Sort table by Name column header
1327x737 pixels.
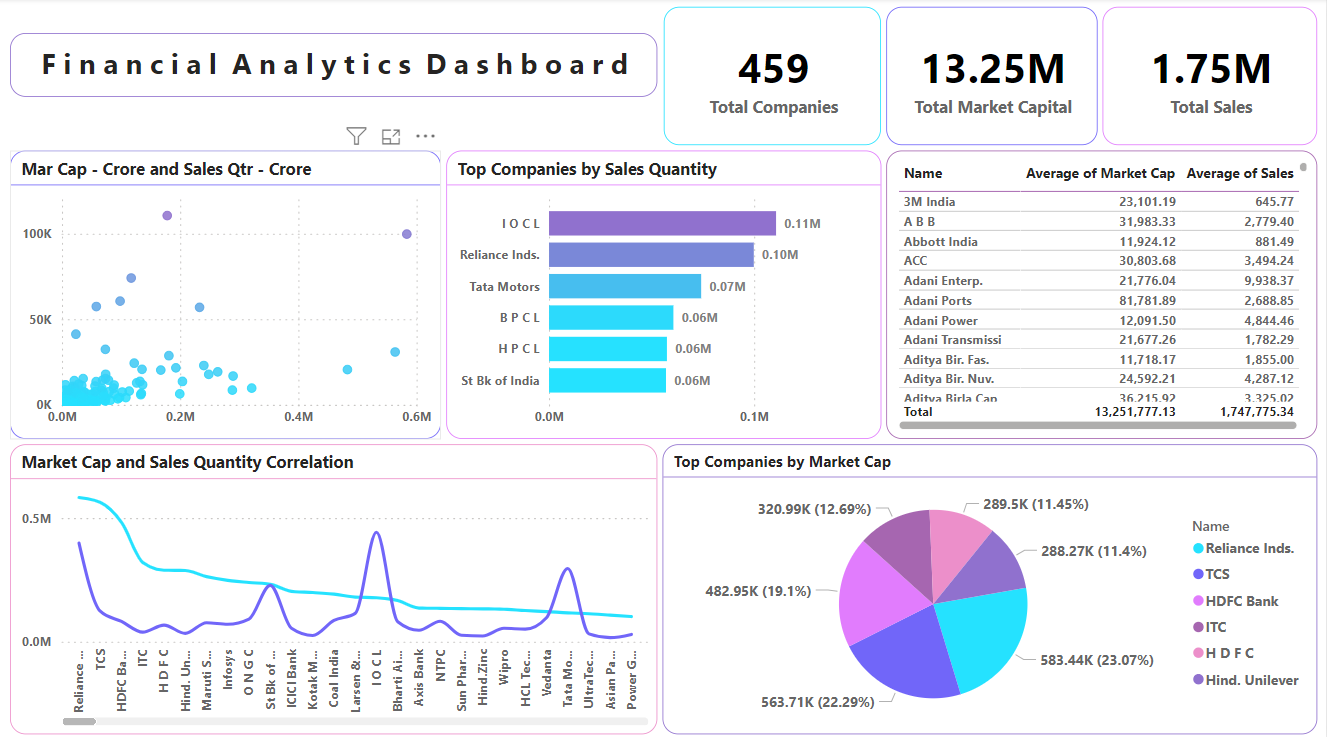click(923, 173)
